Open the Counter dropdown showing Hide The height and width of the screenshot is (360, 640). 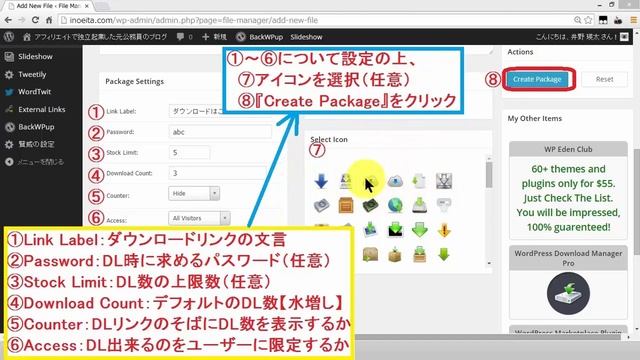point(194,193)
